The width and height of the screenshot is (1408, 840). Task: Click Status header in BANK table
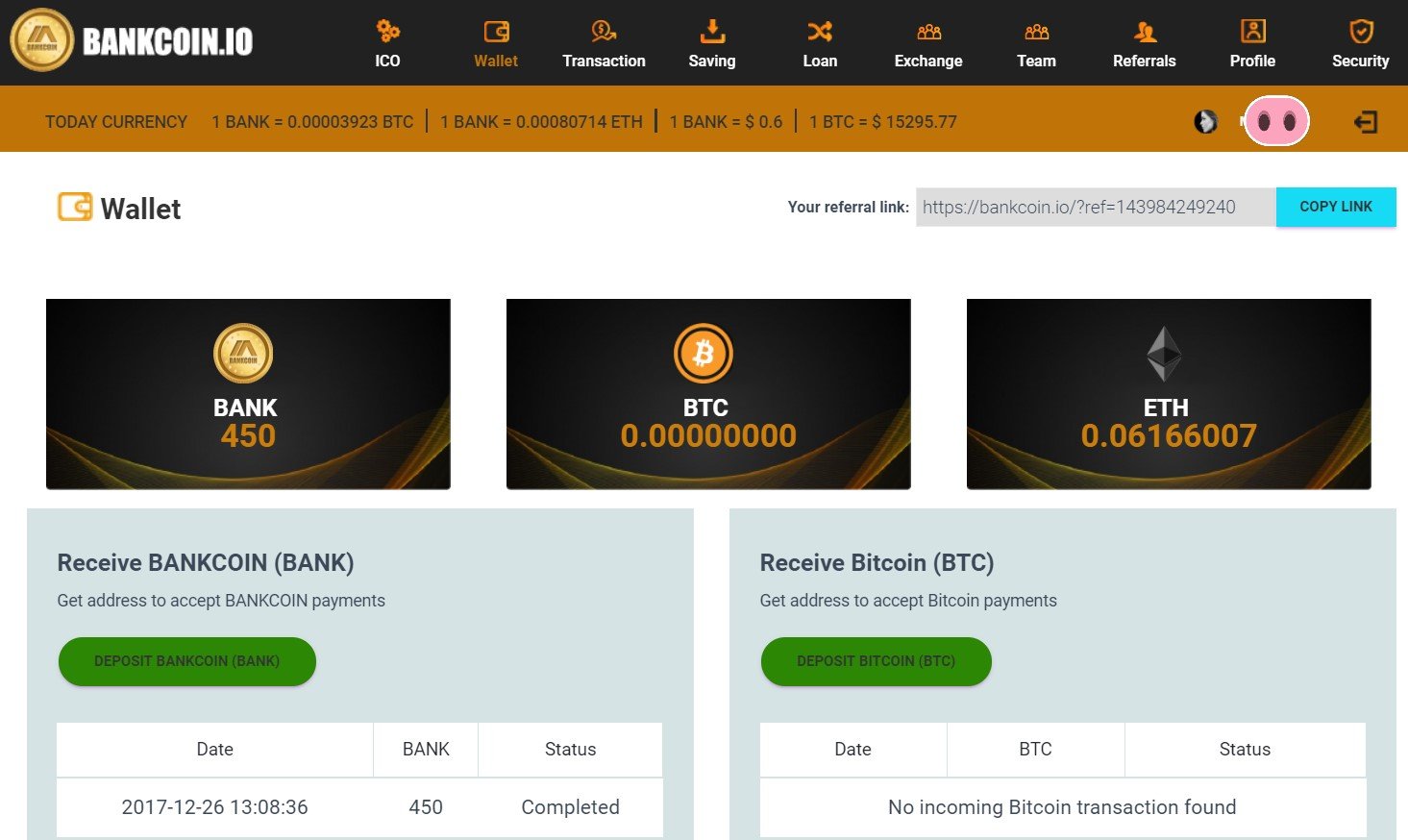pyautogui.click(x=571, y=750)
